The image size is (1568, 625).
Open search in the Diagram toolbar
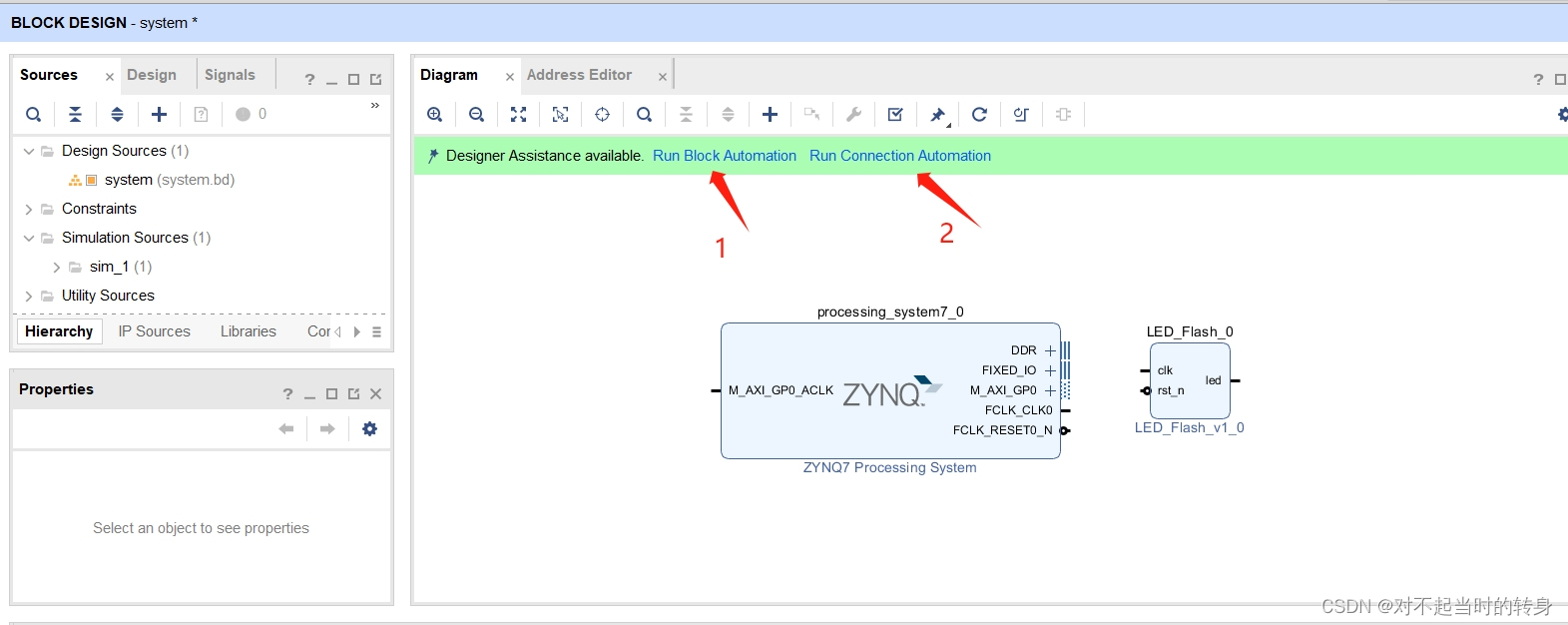click(x=645, y=115)
